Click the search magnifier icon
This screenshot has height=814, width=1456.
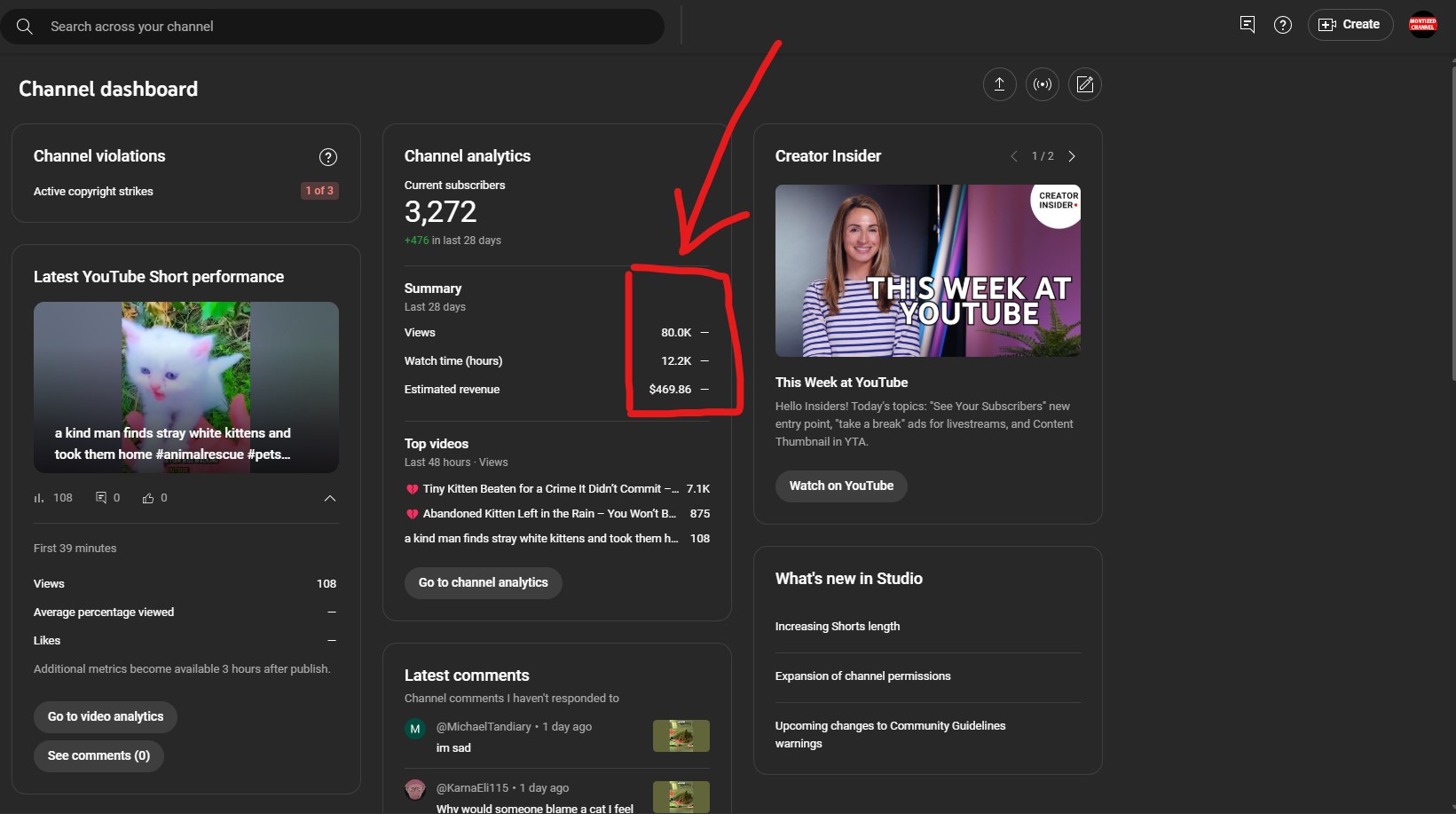pos(24,26)
